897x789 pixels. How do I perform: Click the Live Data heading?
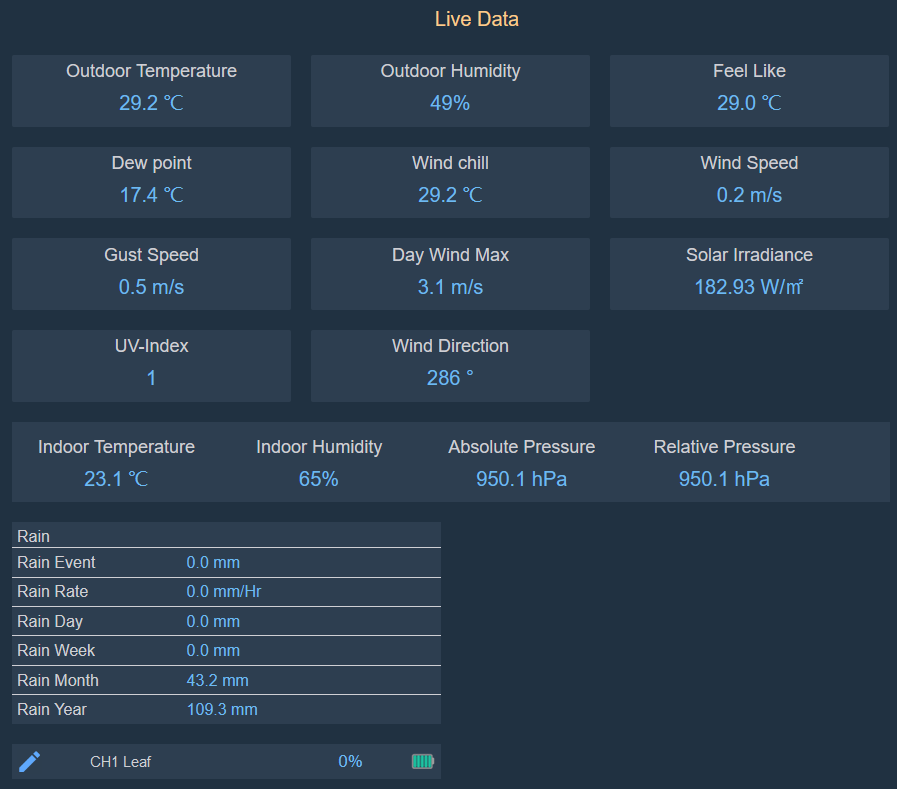(477, 19)
